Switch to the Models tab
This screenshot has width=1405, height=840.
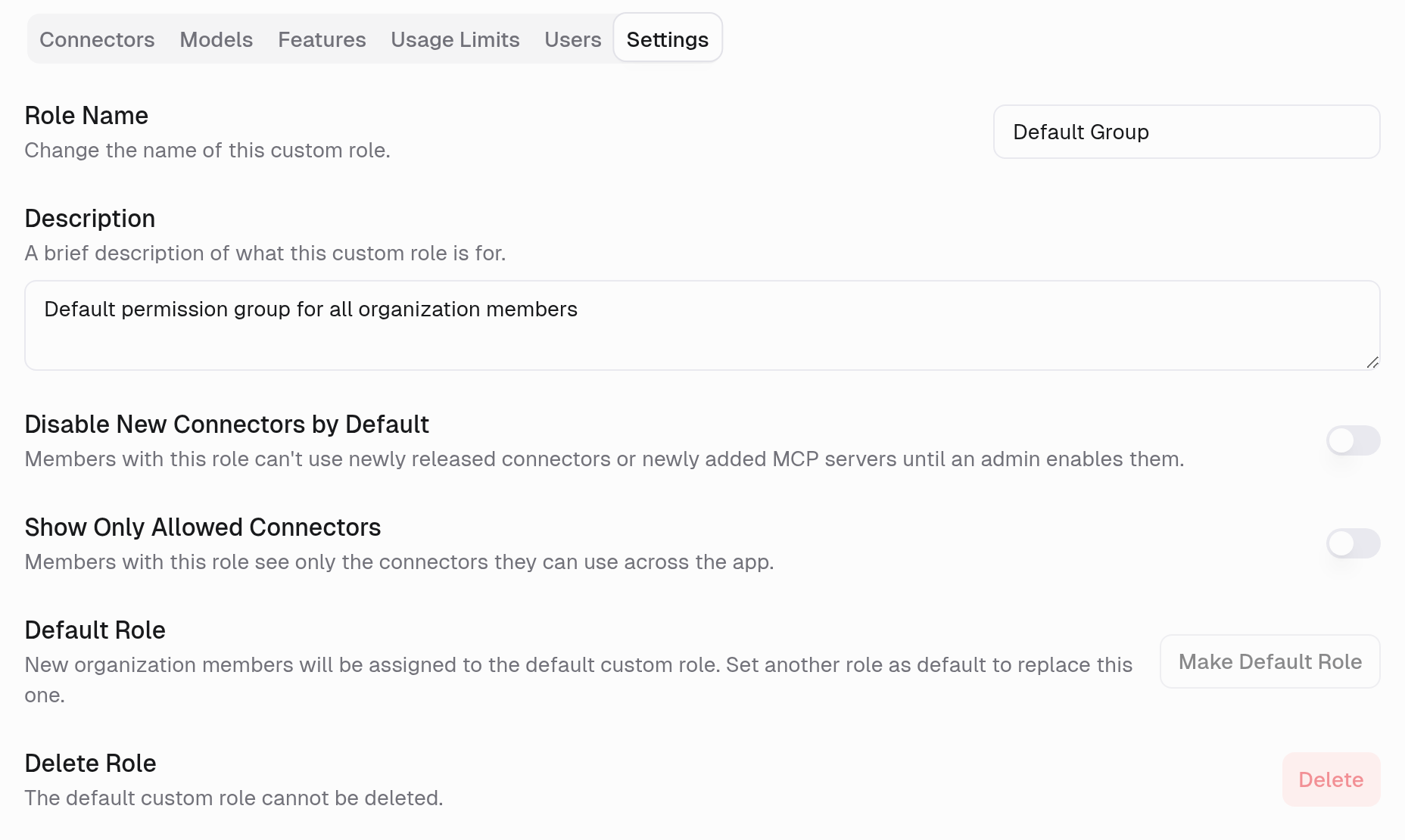coord(217,39)
